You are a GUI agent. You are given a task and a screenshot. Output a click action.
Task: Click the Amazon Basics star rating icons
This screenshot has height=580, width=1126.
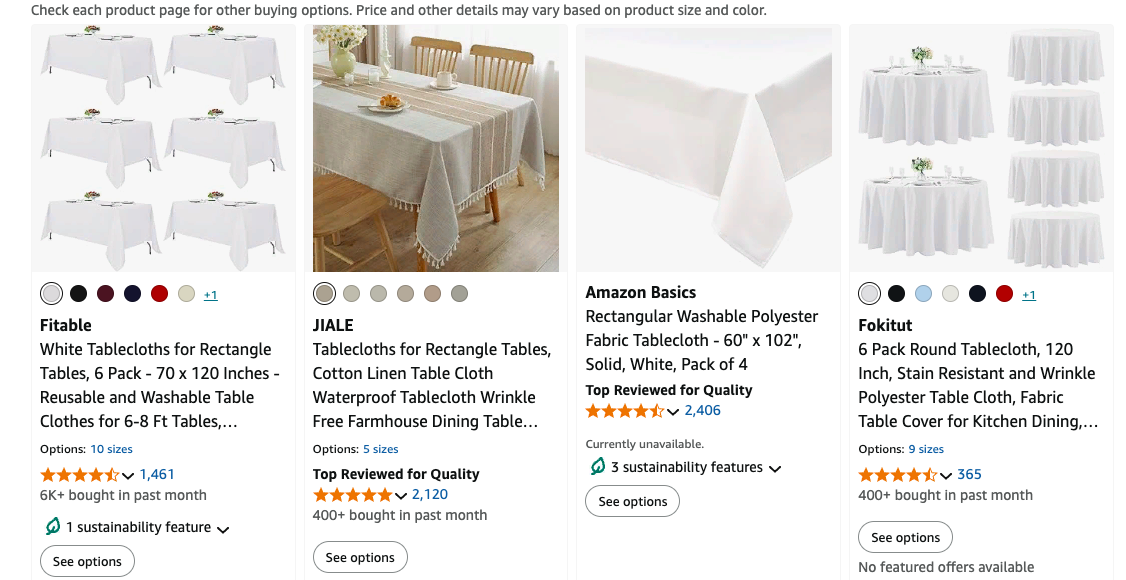tap(625, 411)
